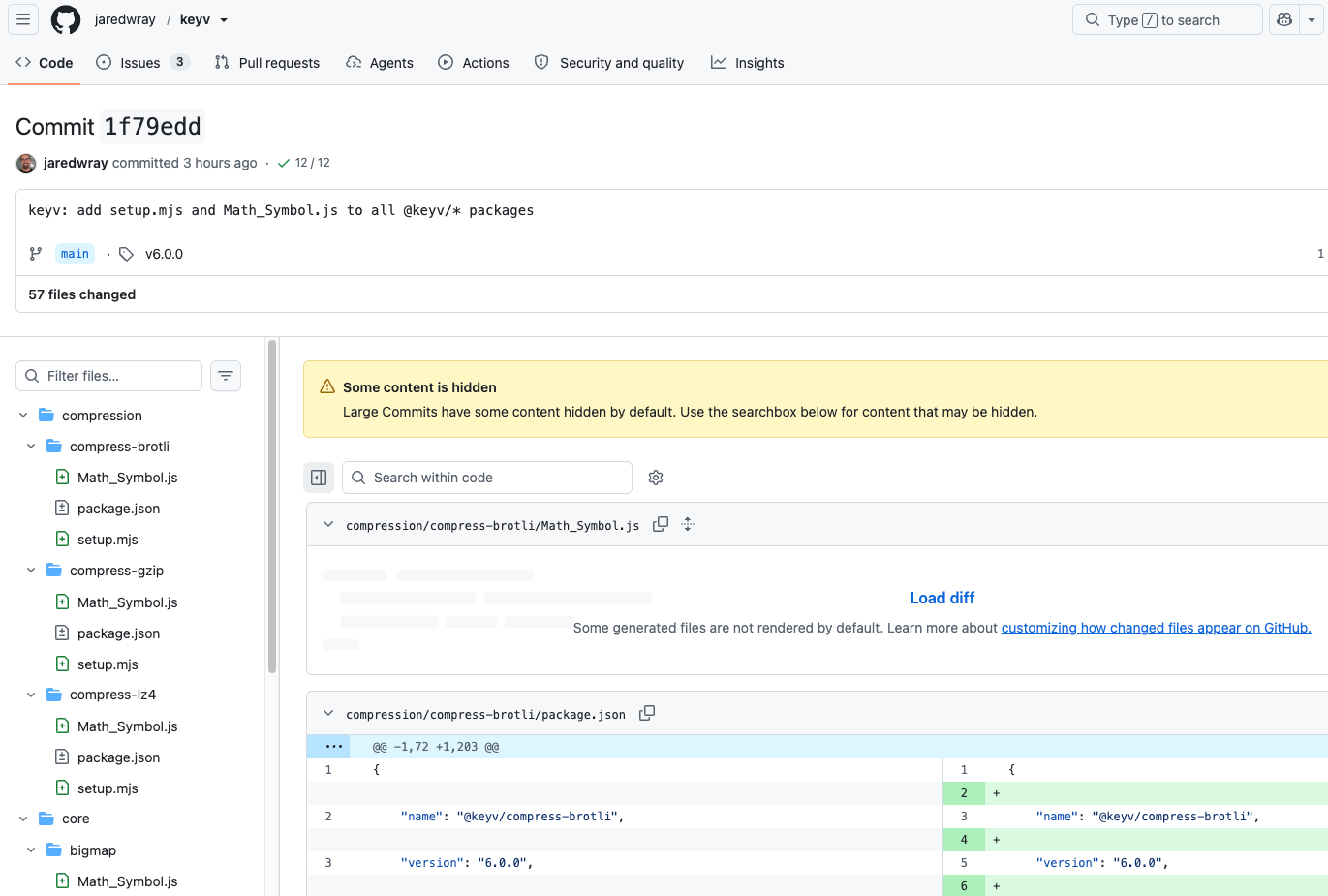Collapse the compress-brotli folder
The width and height of the screenshot is (1328, 896).
click(31, 447)
